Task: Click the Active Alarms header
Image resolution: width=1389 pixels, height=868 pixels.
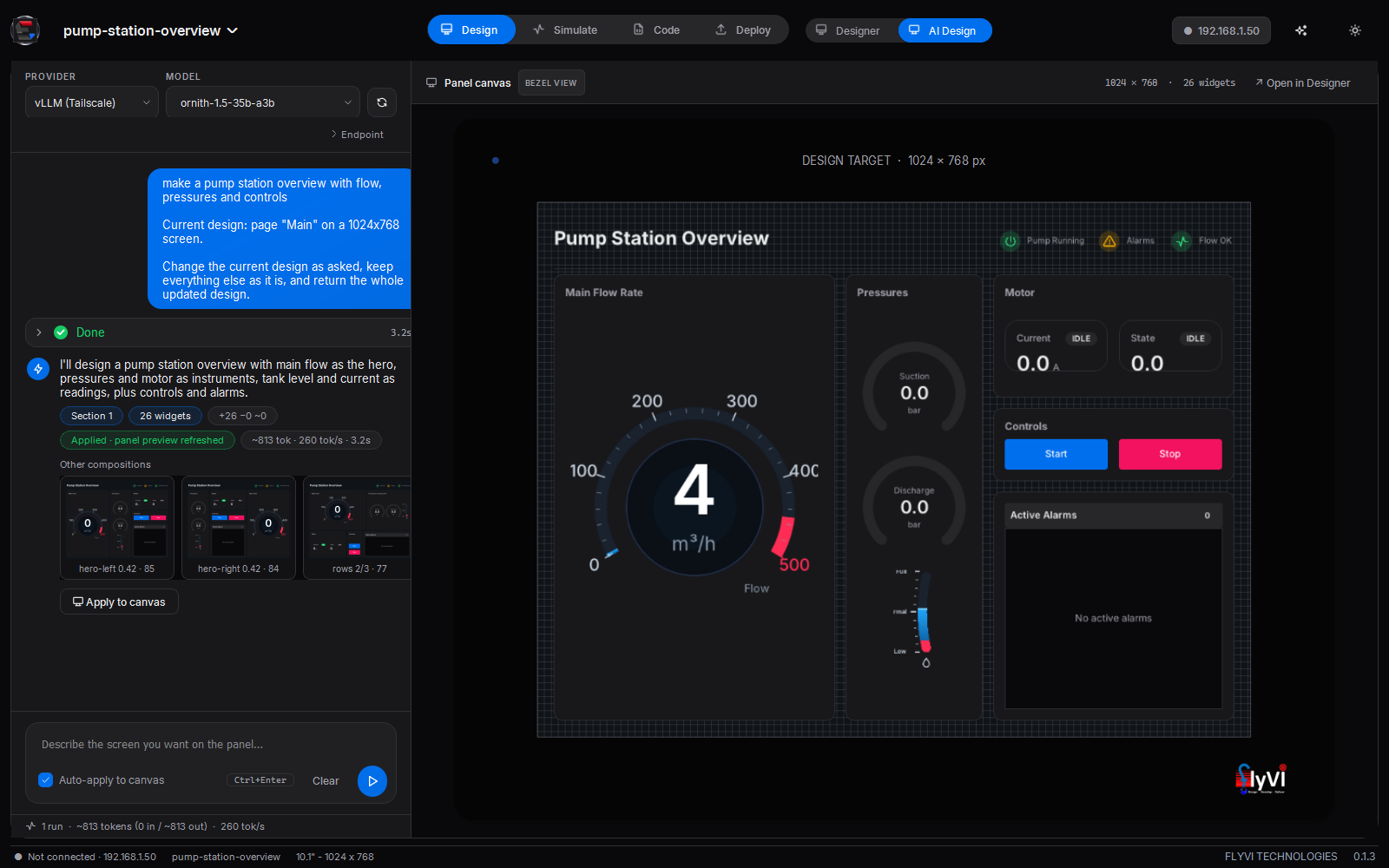Action: tap(1113, 516)
